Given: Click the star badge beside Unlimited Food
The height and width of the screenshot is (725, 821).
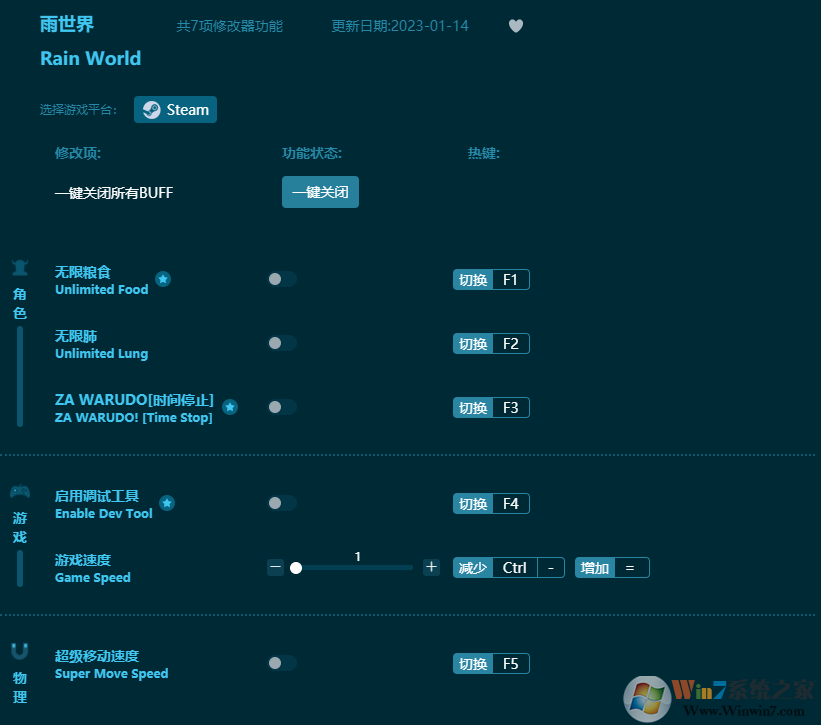Looking at the screenshot, I should 163,279.
